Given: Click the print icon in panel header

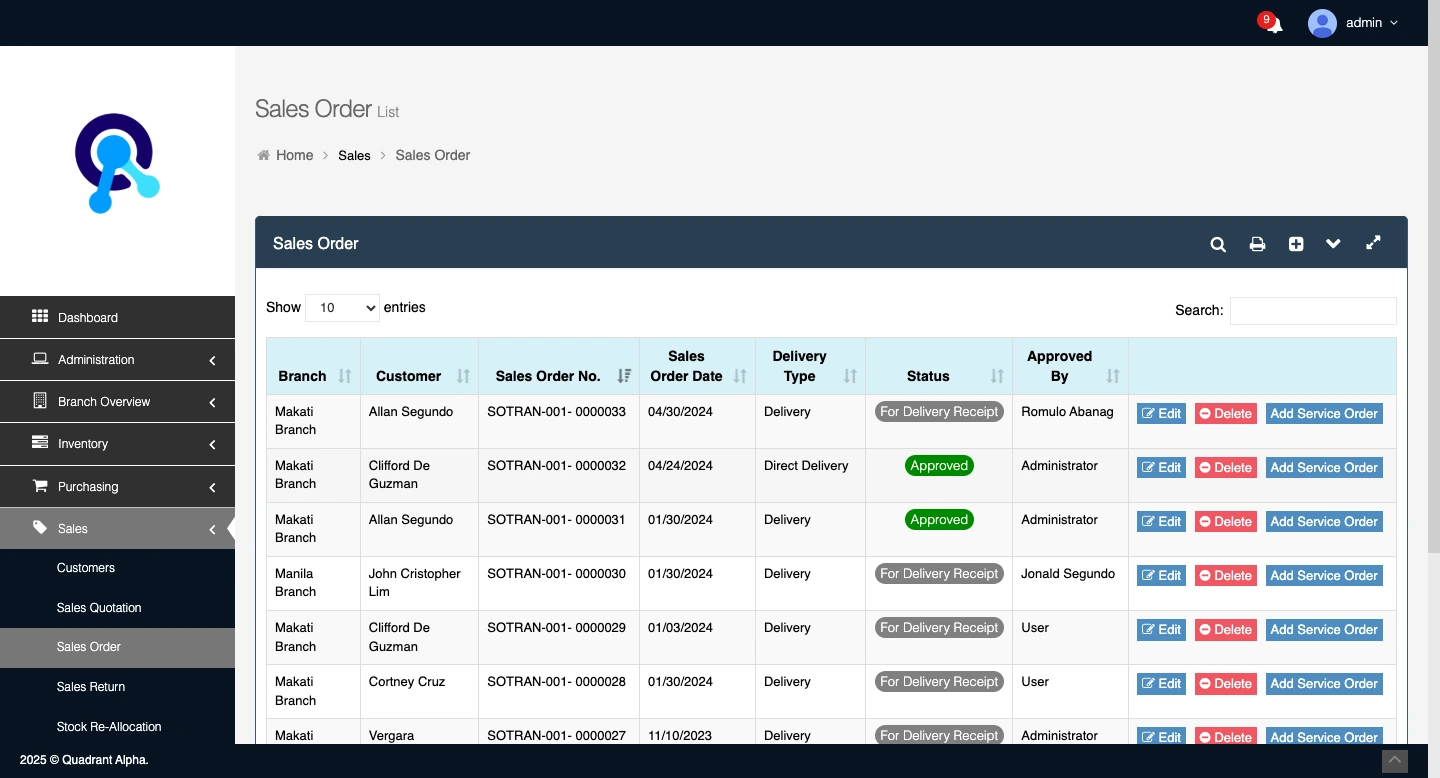Looking at the screenshot, I should pos(1257,244).
